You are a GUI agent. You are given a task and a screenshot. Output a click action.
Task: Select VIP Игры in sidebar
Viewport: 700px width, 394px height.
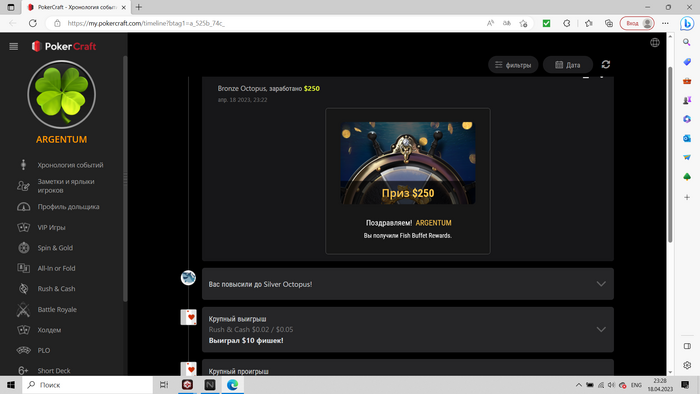click(x=51, y=228)
